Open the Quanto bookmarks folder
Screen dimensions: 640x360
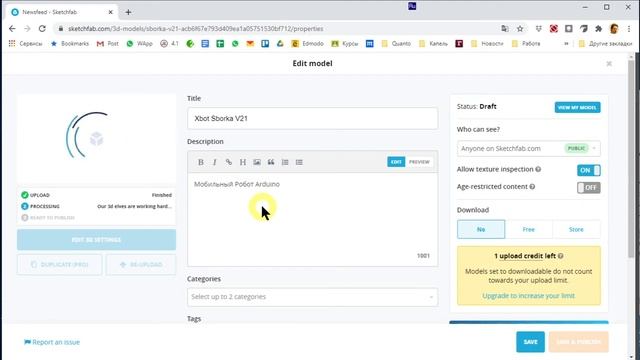click(x=396, y=43)
